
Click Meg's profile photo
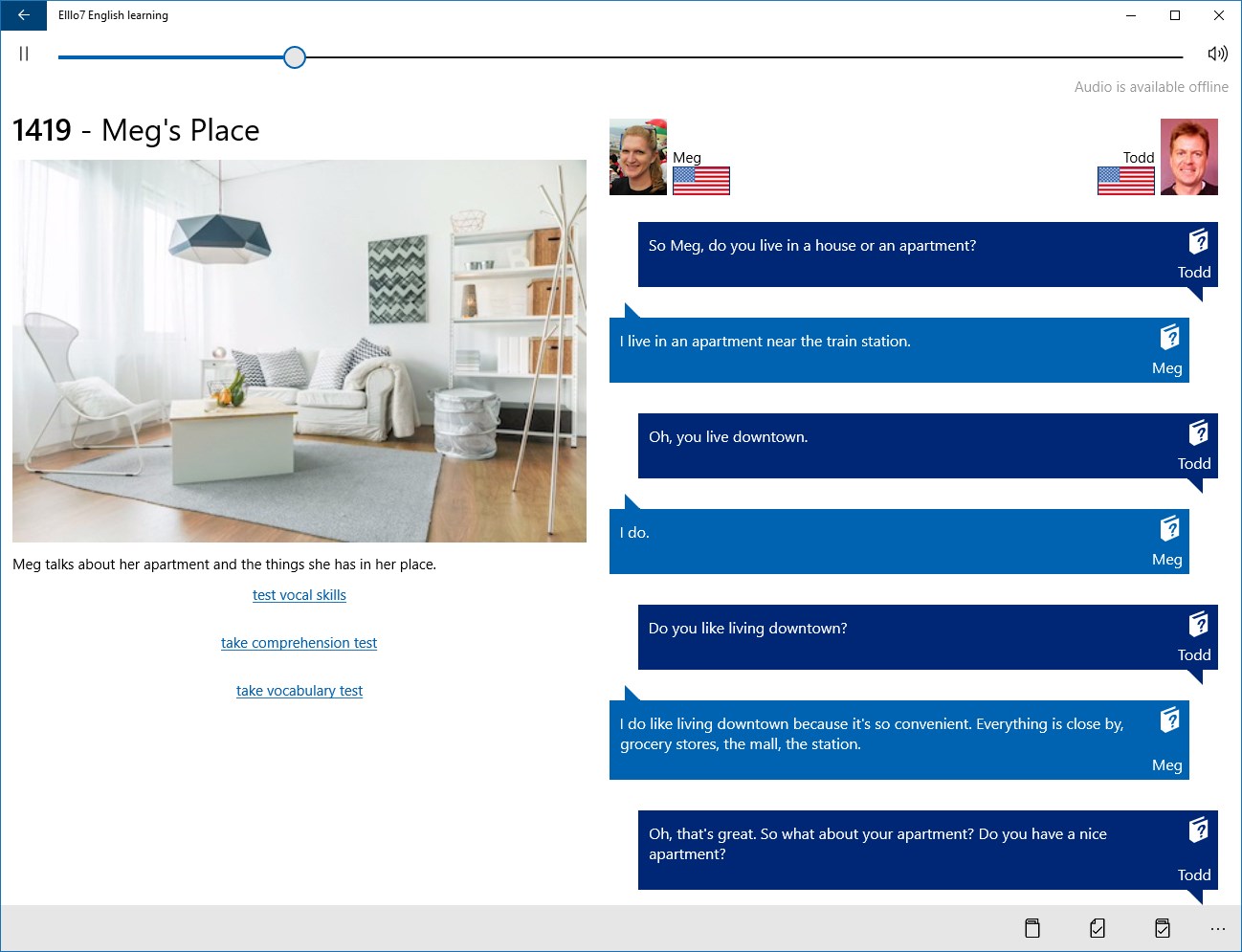click(637, 155)
